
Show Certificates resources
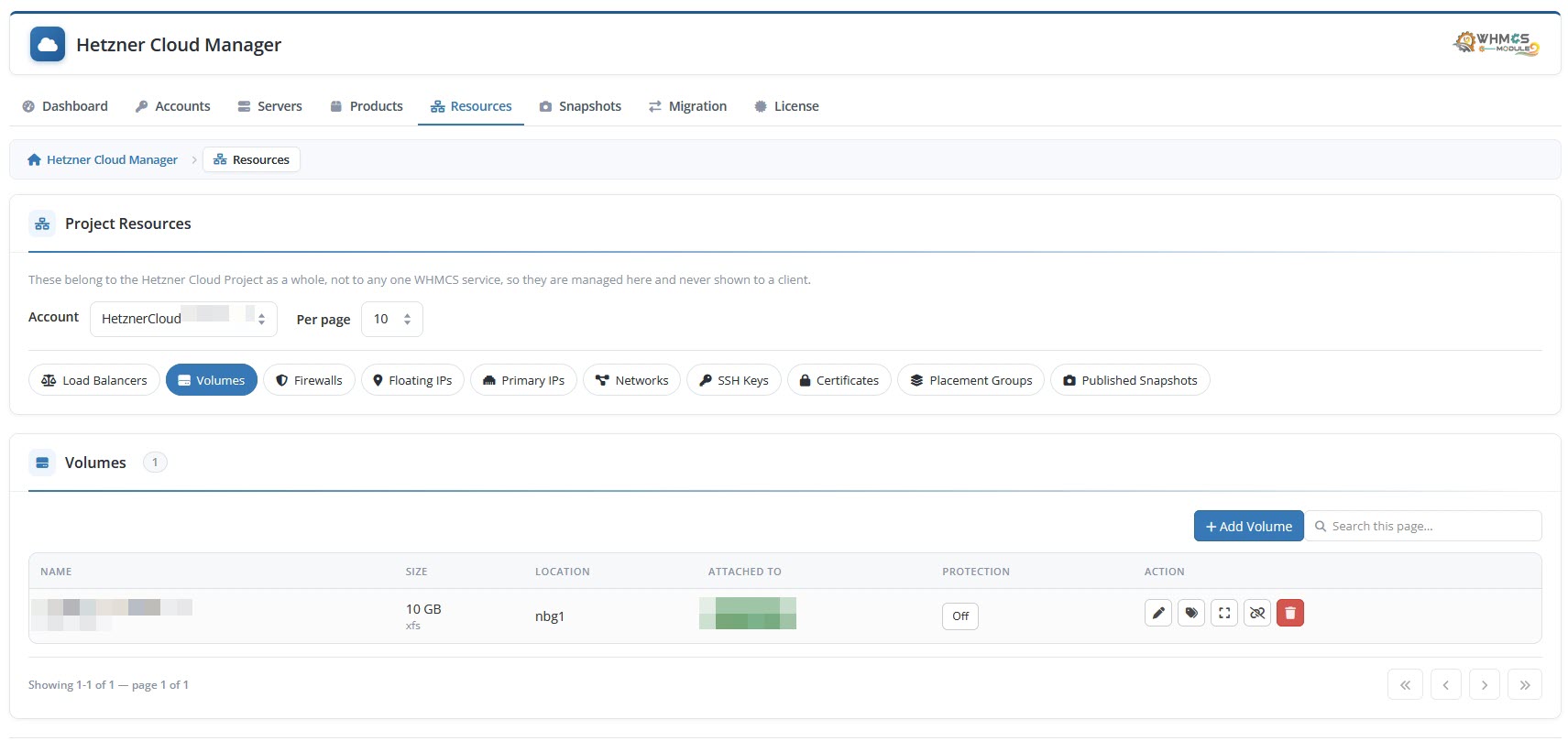click(839, 380)
